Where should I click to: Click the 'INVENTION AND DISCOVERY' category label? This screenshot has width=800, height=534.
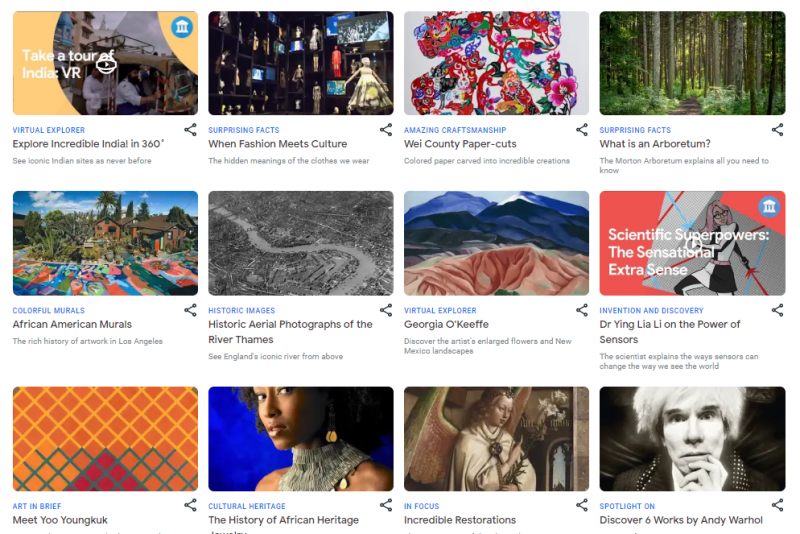click(x=652, y=310)
